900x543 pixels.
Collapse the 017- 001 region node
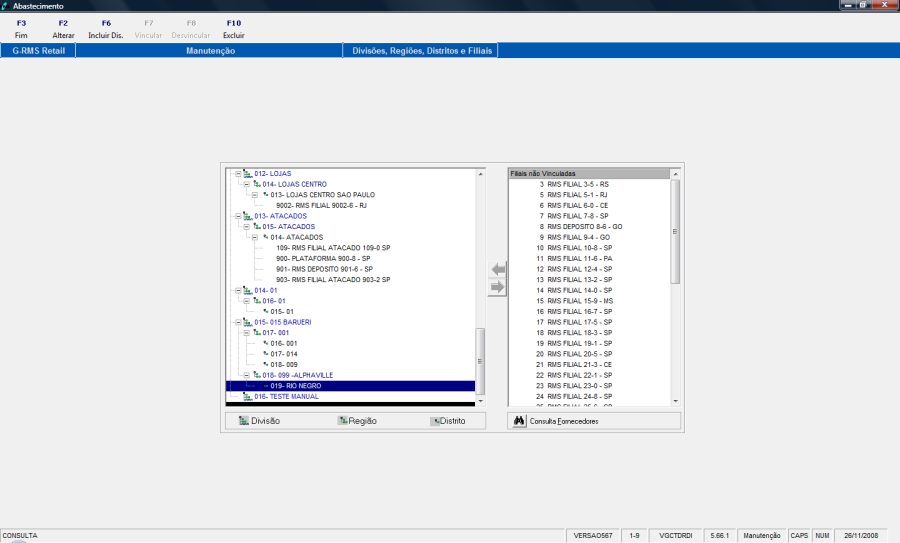point(247,333)
